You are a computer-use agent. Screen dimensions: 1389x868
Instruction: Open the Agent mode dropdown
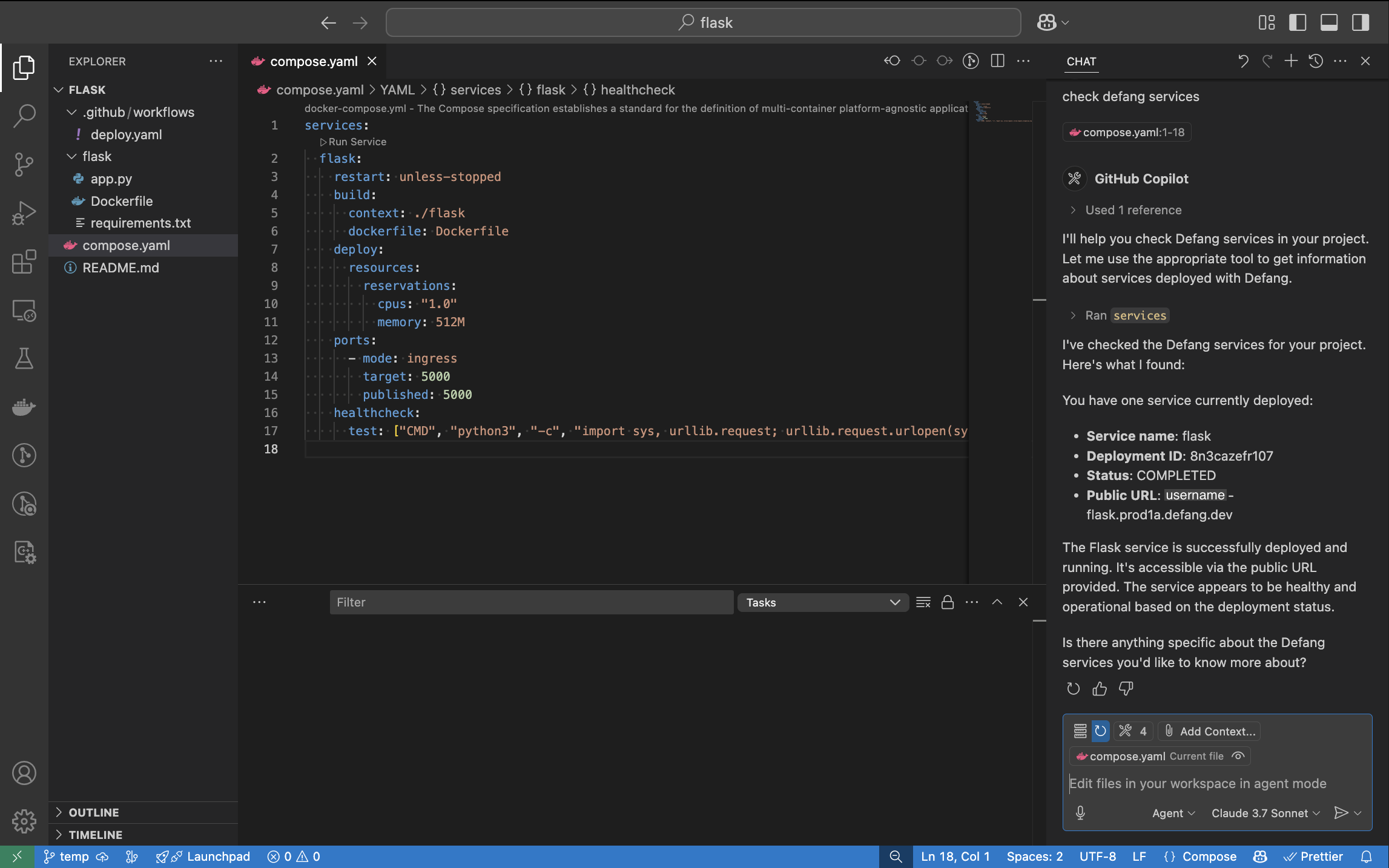[1173, 813]
